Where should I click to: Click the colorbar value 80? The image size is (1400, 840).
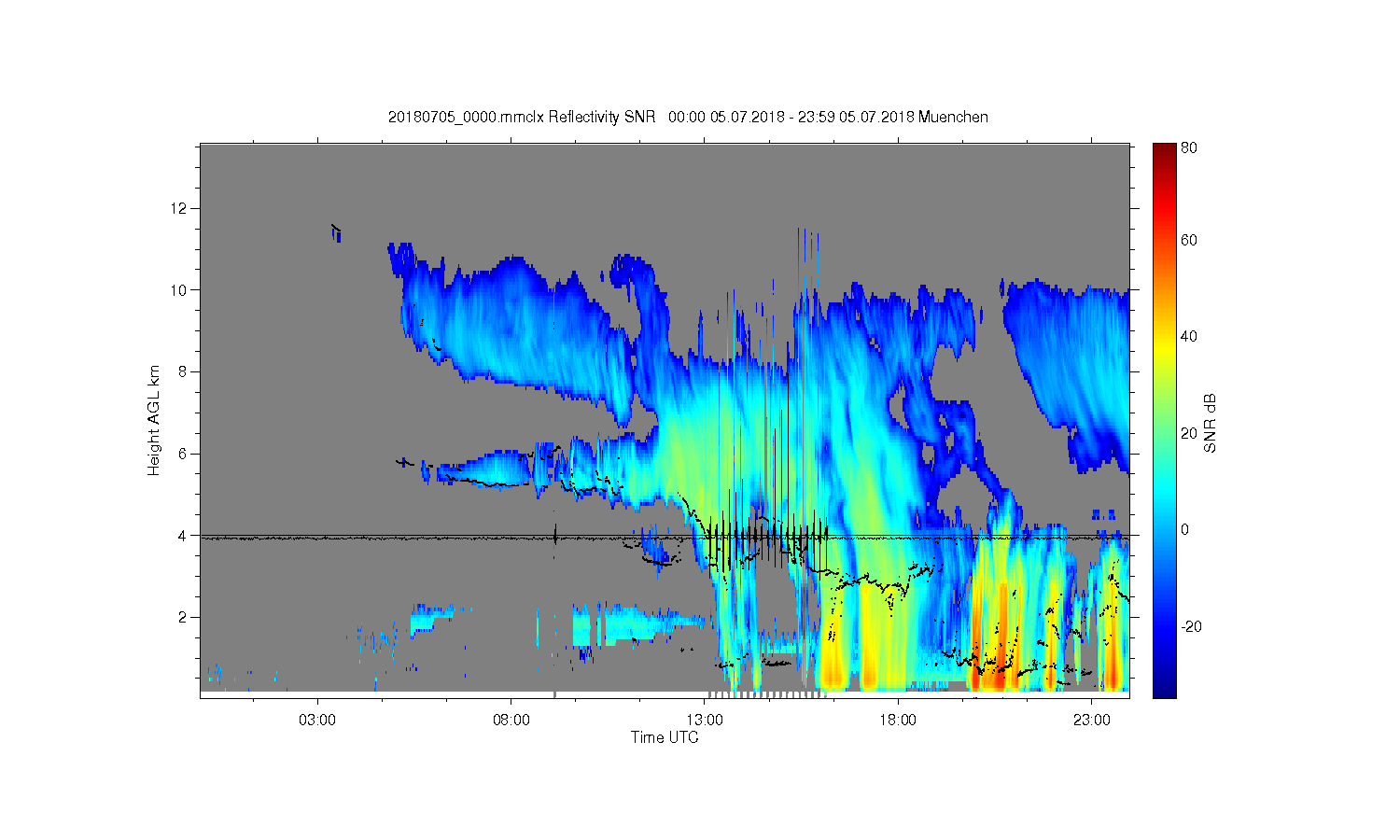pos(1189,147)
